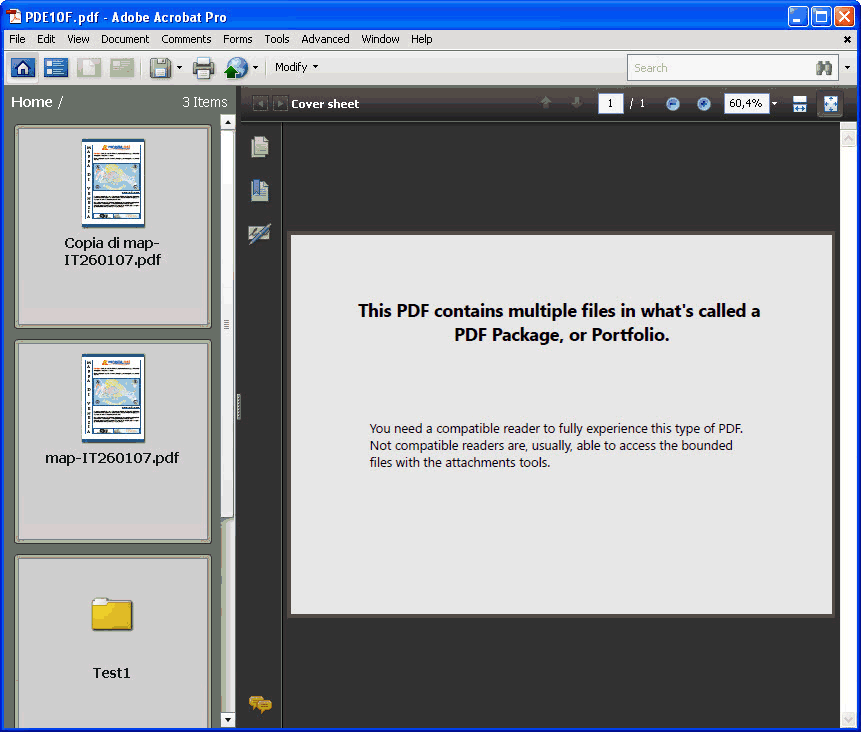Close the document with the menu-bar X
The width and height of the screenshot is (861, 732).
tap(847, 40)
